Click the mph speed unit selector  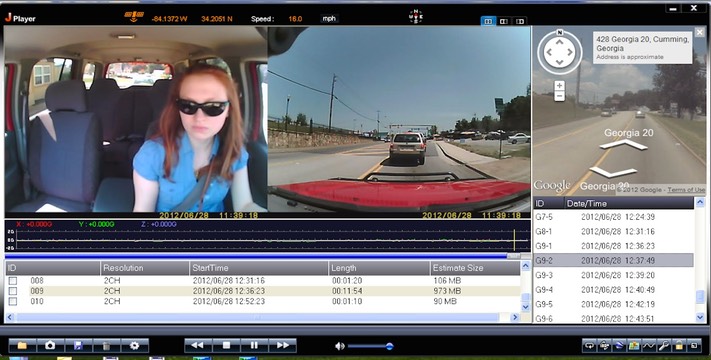(329, 19)
